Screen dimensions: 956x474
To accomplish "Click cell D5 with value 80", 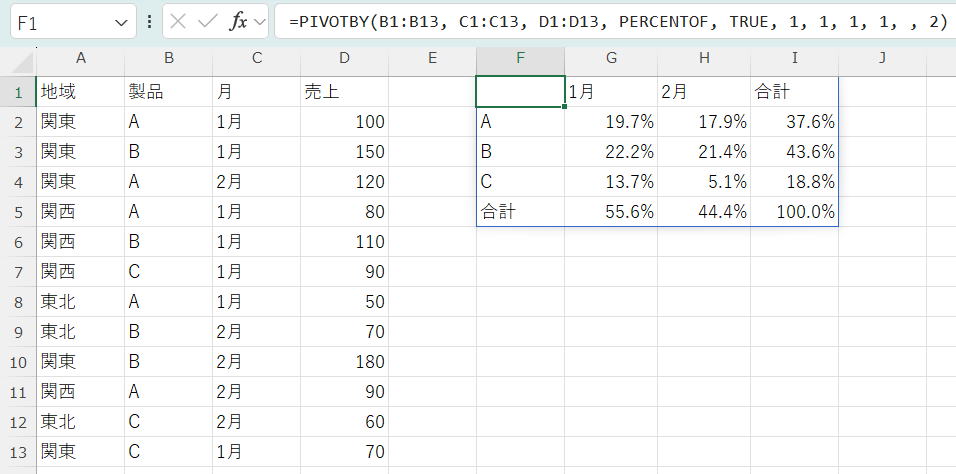I will (344, 212).
